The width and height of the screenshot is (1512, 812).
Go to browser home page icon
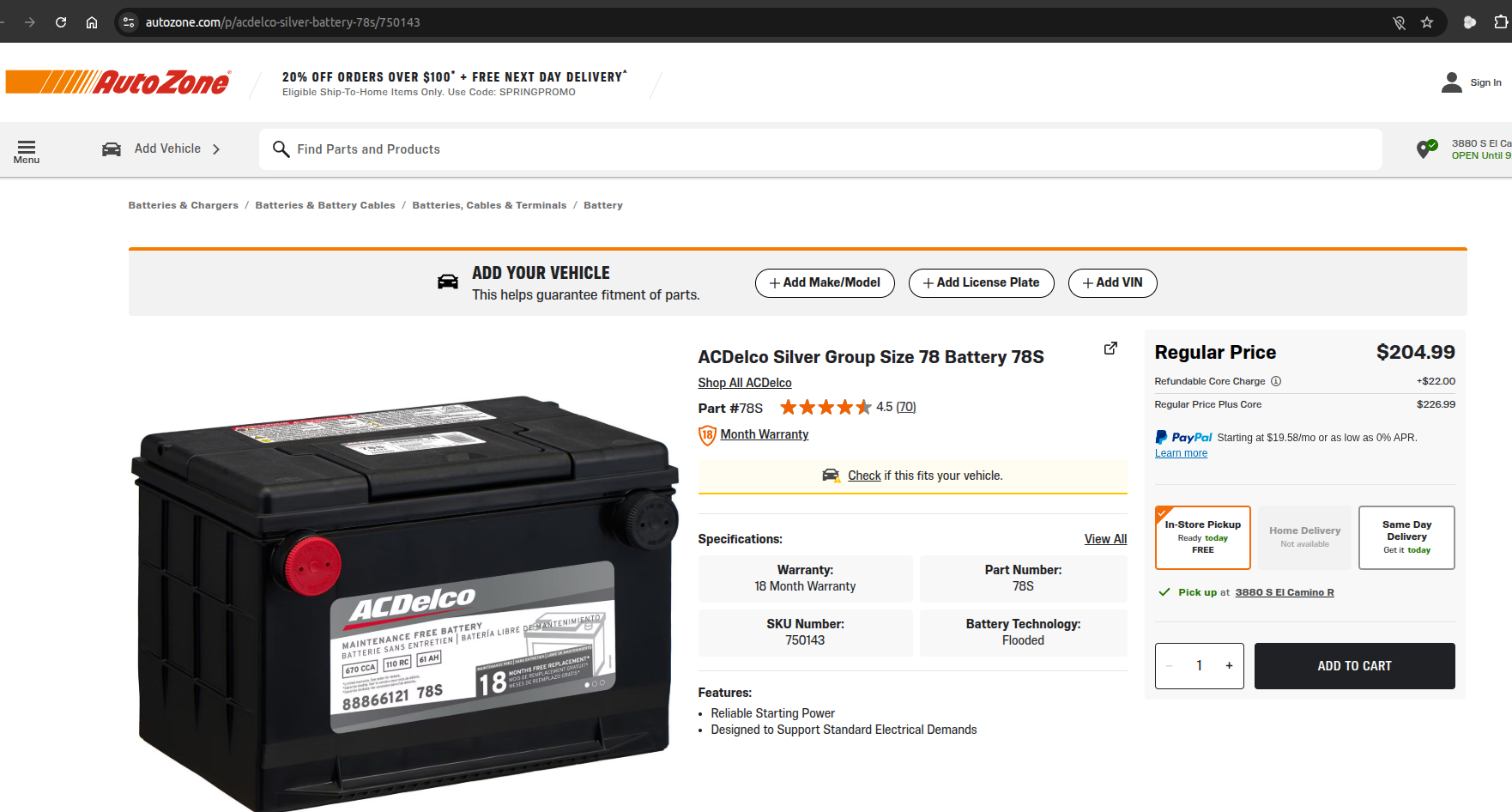pos(92,22)
